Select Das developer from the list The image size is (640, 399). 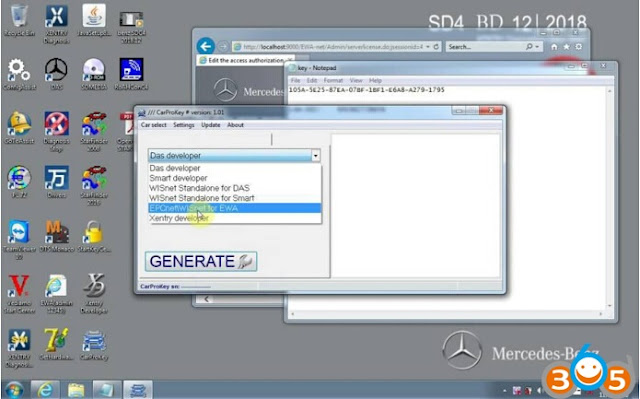(235, 168)
